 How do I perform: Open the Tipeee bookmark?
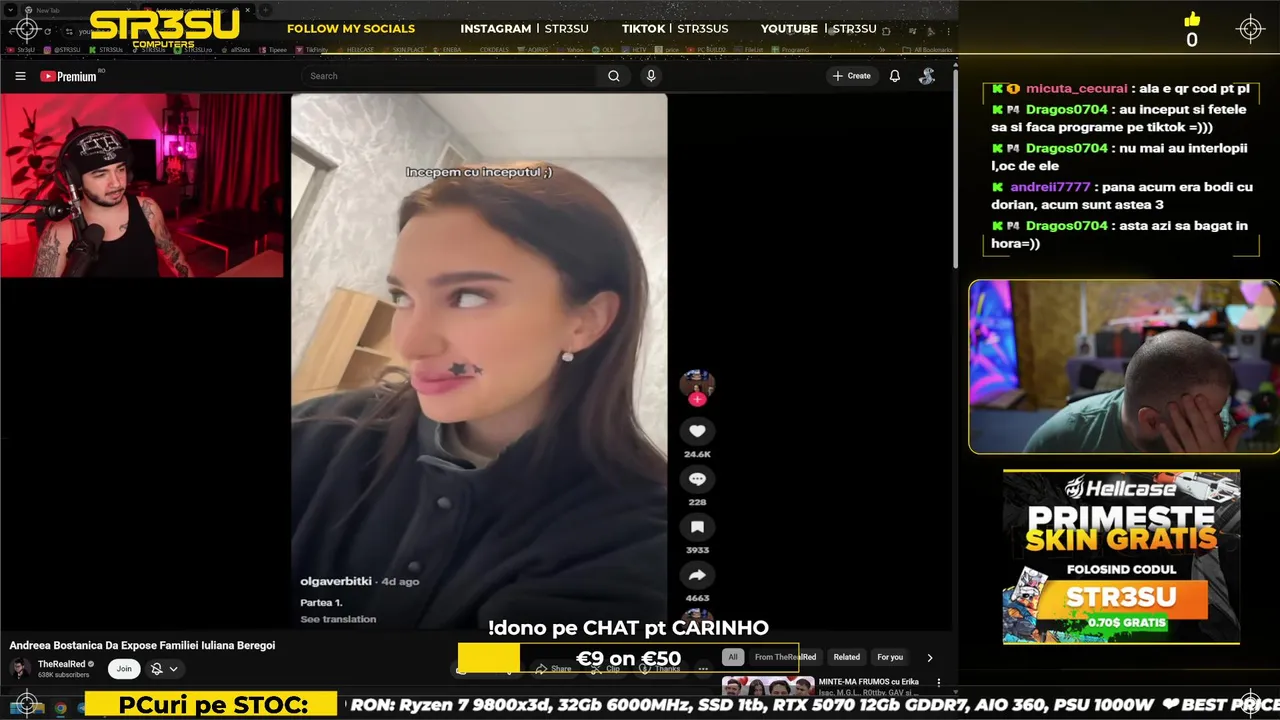point(273,49)
